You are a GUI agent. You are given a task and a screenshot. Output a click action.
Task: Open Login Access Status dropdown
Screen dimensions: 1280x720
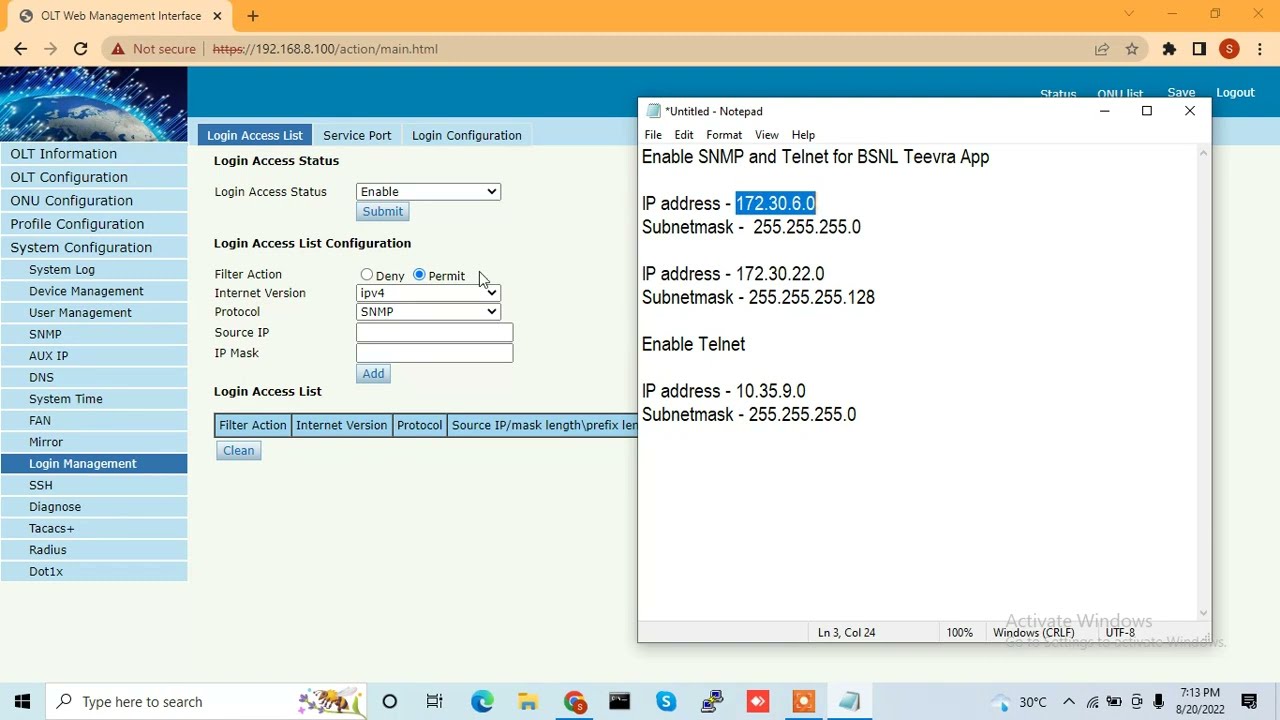(x=428, y=191)
